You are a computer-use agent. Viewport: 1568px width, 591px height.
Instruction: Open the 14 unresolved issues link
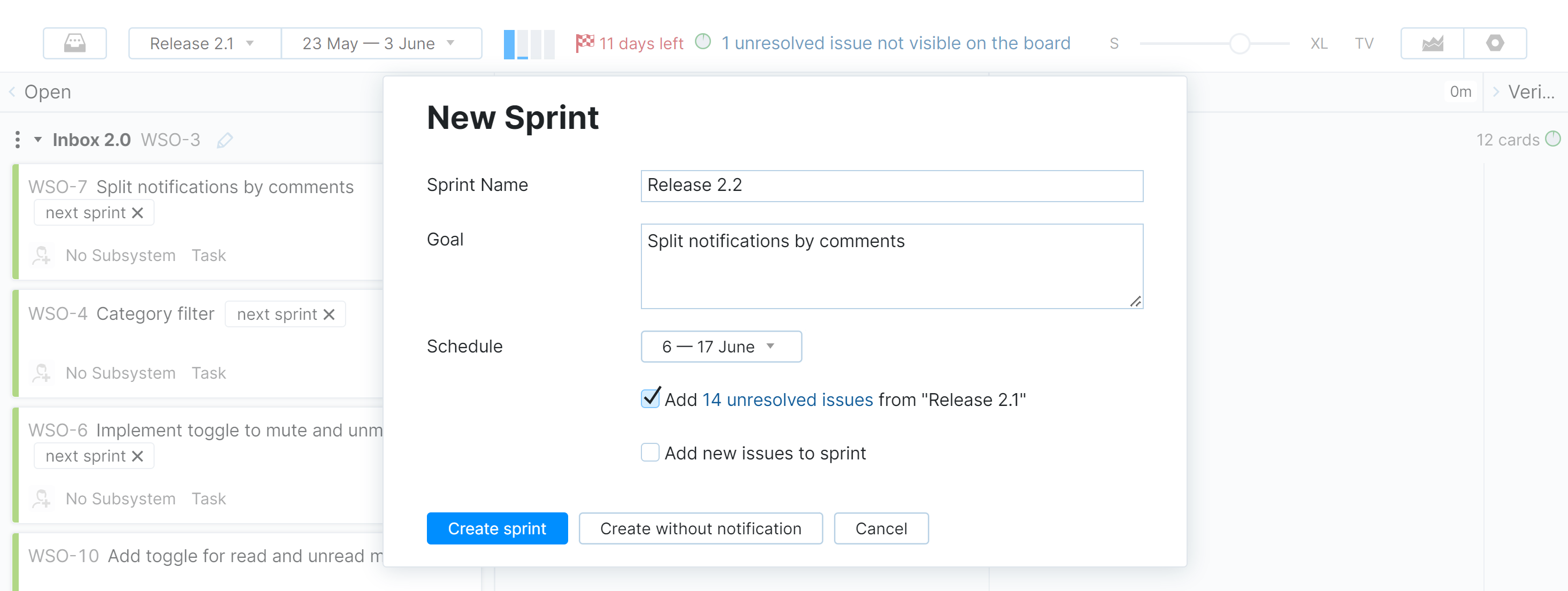coord(787,400)
